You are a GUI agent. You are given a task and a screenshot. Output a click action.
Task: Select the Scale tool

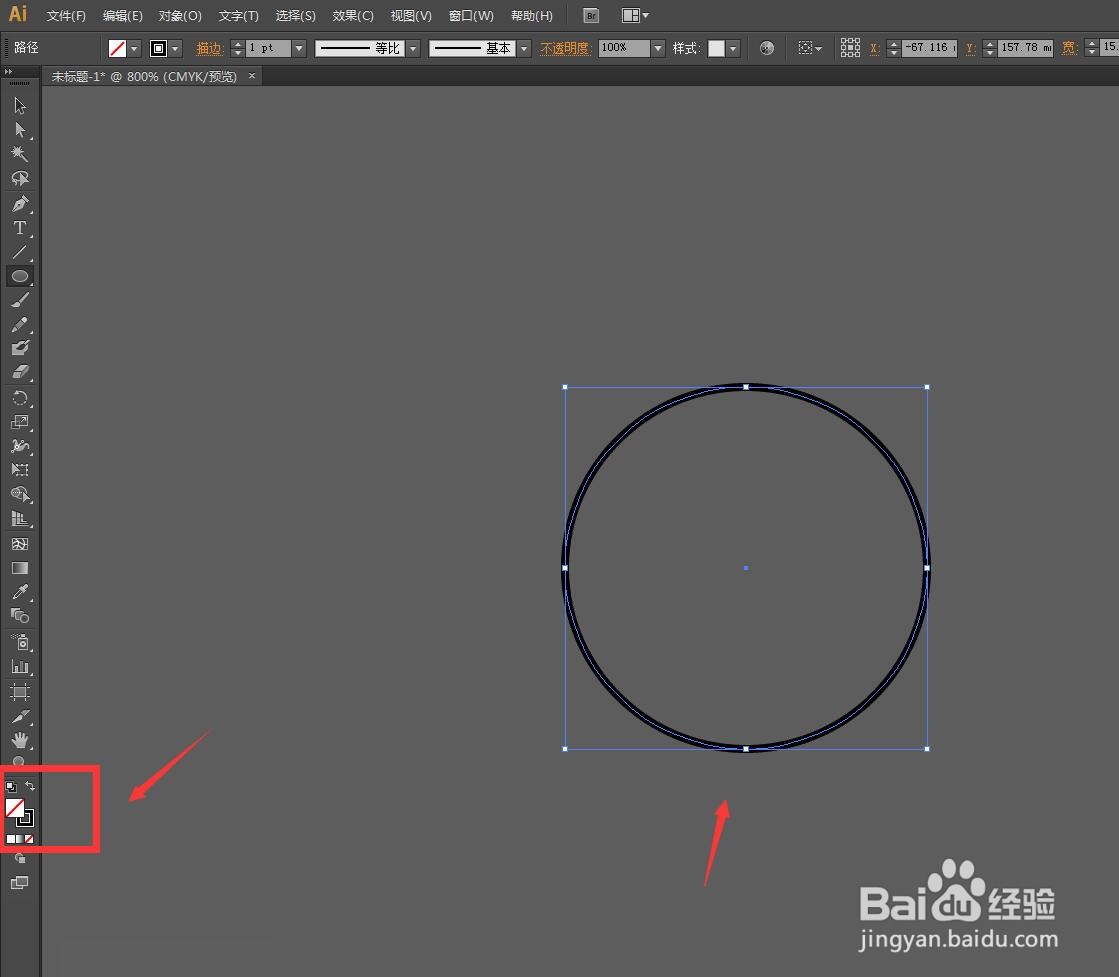point(20,422)
